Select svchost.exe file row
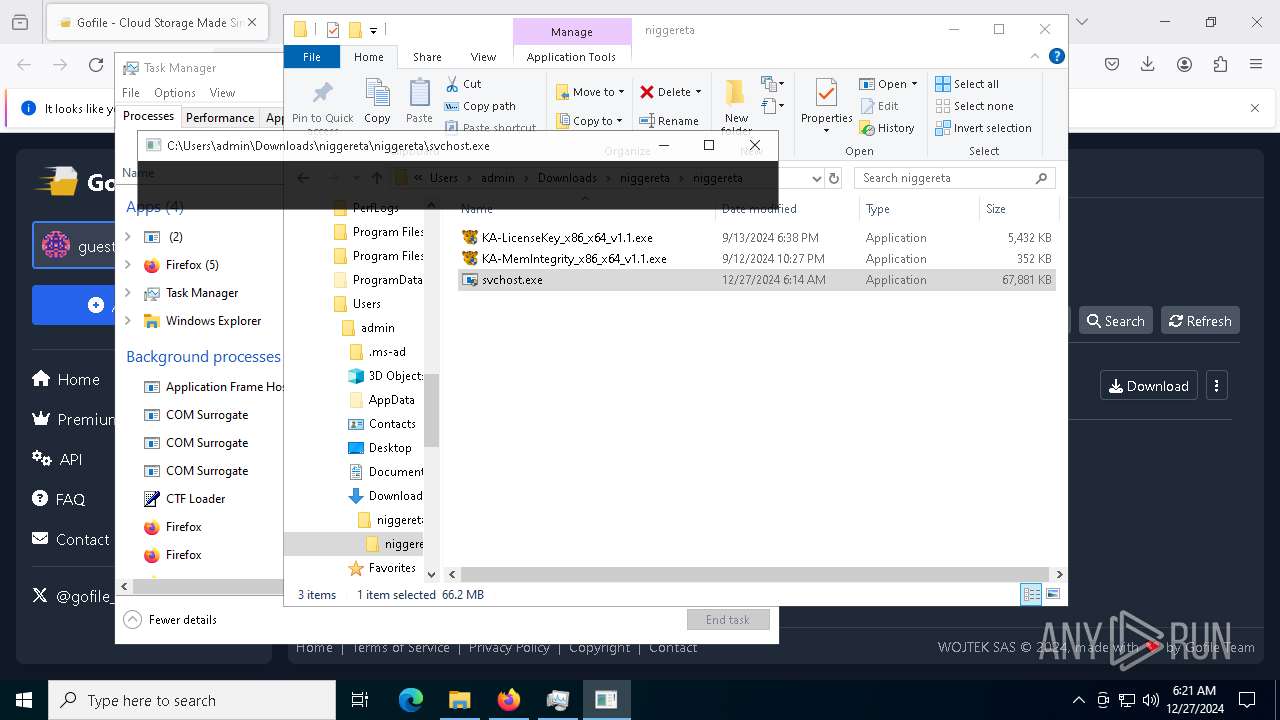1280x720 pixels. tap(756, 280)
